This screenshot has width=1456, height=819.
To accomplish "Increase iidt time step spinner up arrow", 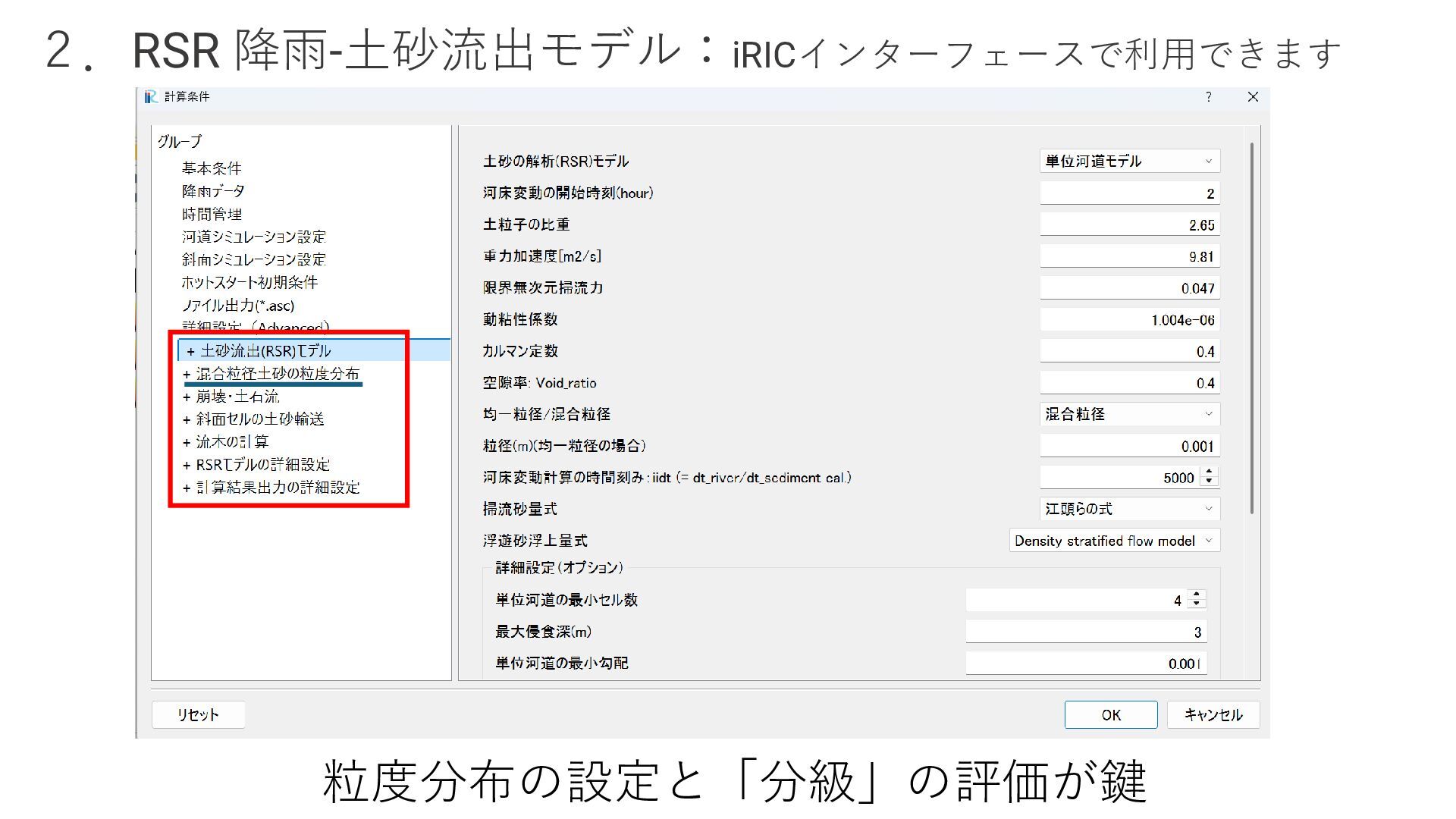I will coord(1210,472).
